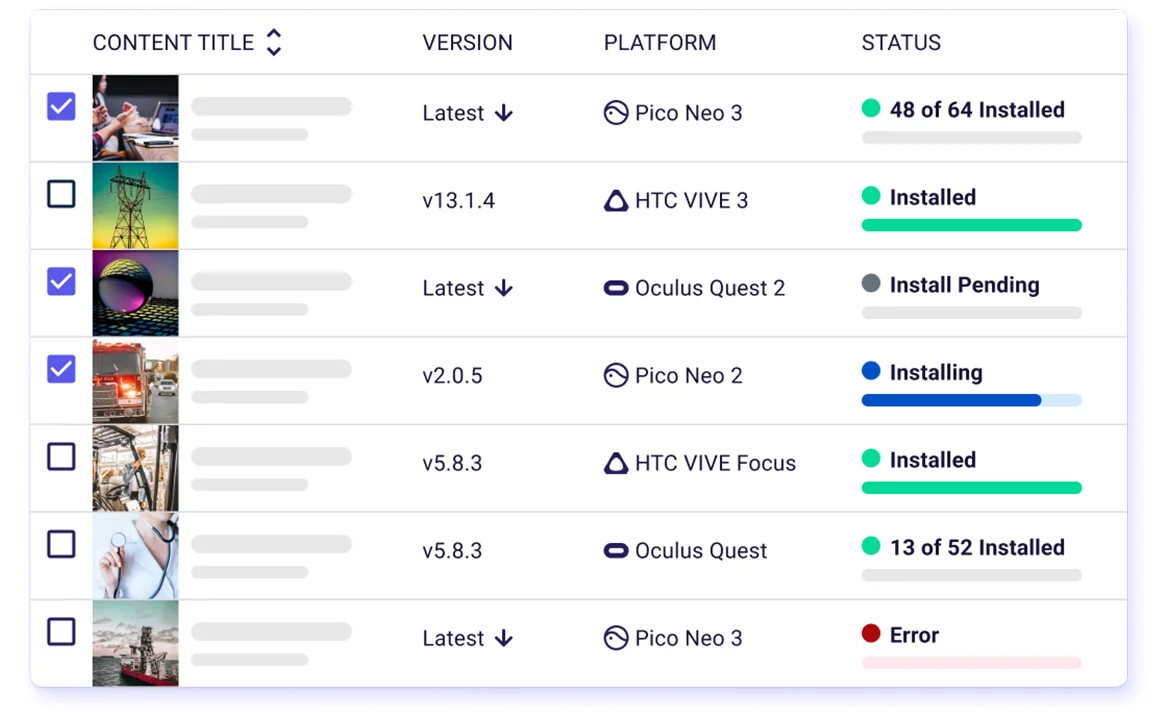The width and height of the screenshot is (1170, 716).
Task: Check the checkbox for the v13.1.4 row
Action: pyautogui.click(x=61, y=194)
